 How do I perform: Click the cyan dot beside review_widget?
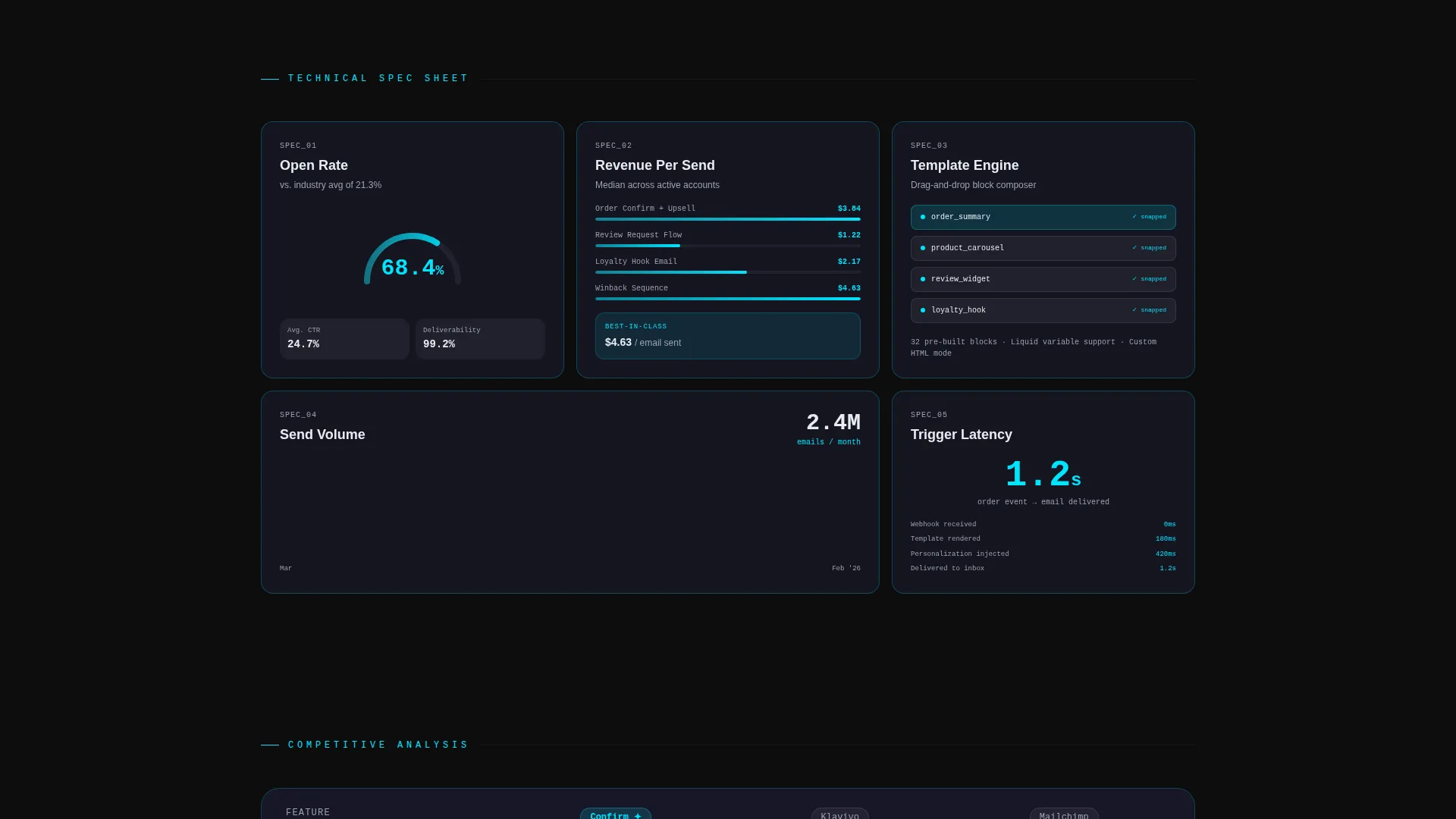pos(923,279)
